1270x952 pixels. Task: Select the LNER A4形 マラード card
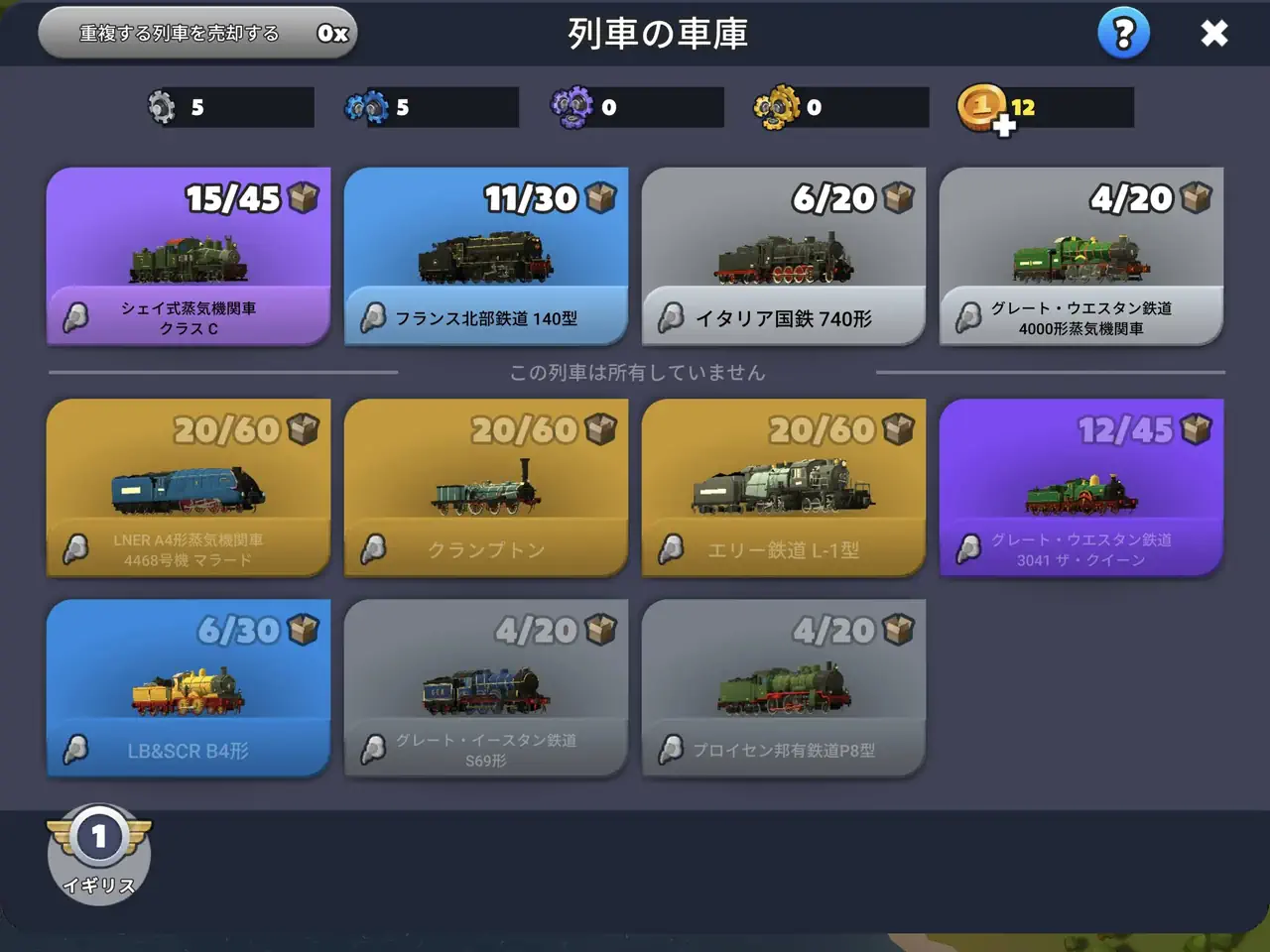[x=189, y=488]
